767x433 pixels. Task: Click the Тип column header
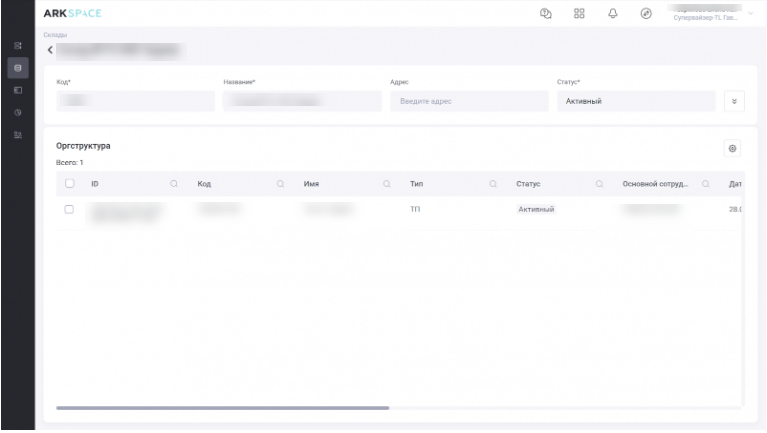(x=417, y=184)
